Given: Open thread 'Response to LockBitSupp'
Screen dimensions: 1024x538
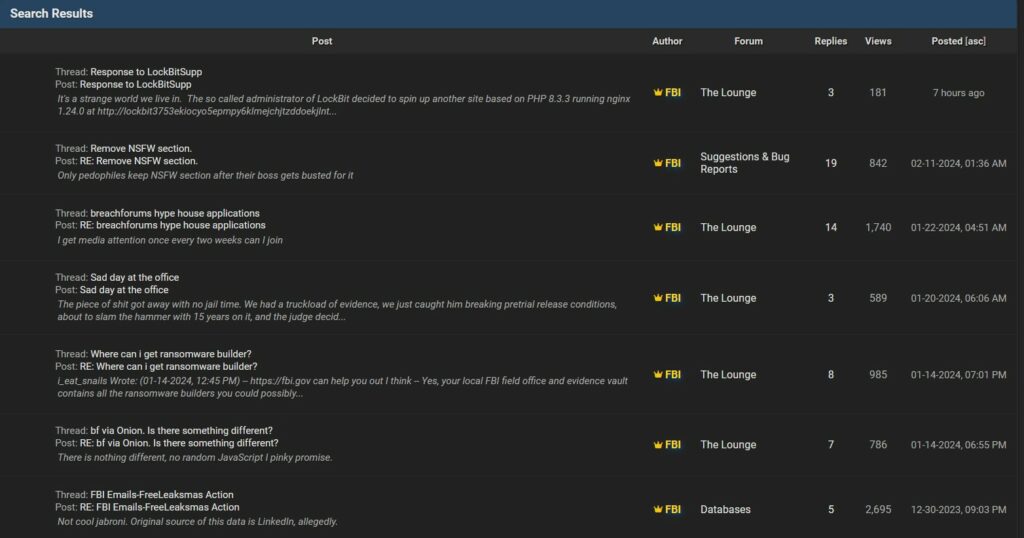Looking at the screenshot, I should click(x=146, y=72).
